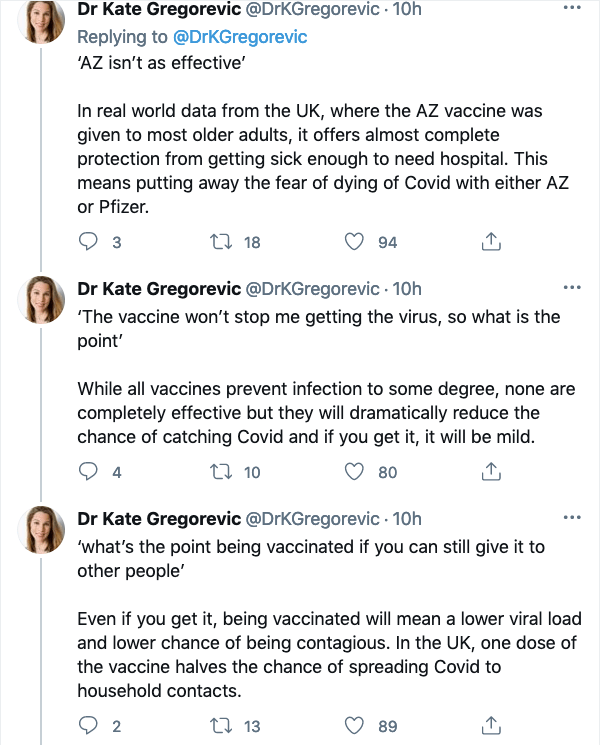601x745 pixels.
Task: Reply to the household contacts tweet
Action: (x=89, y=727)
